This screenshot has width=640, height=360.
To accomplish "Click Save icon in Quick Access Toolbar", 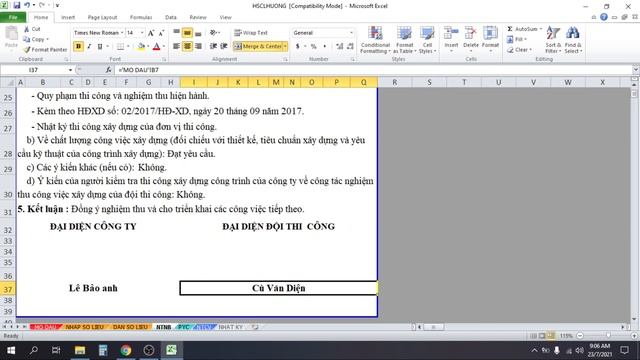I will point(17,5).
